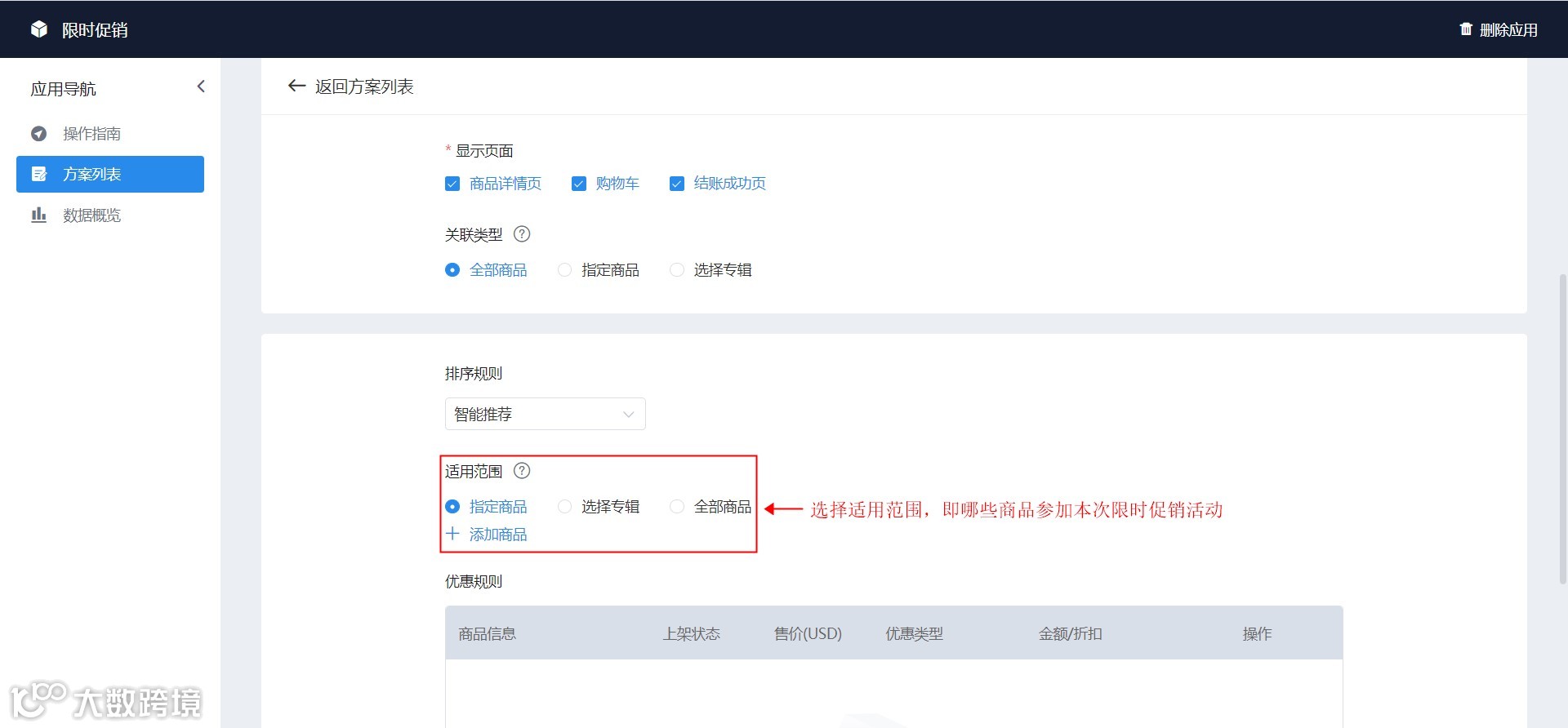The width and height of the screenshot is (1568, 728).
Task: Open the 排序规则 智能推荐 dropdown
Action: click(x=546, y=414)
